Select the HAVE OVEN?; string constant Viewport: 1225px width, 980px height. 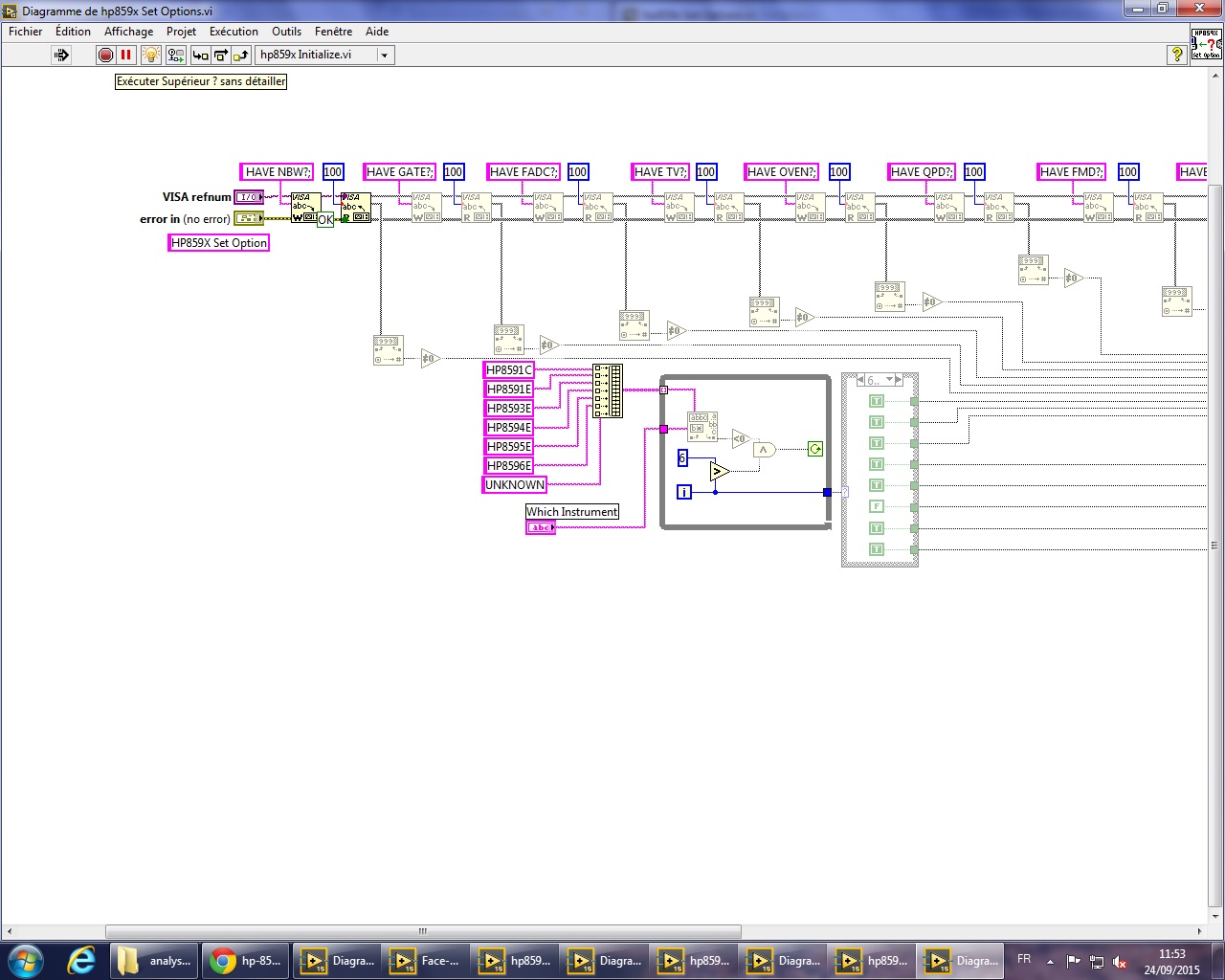[x=782, y=172]
